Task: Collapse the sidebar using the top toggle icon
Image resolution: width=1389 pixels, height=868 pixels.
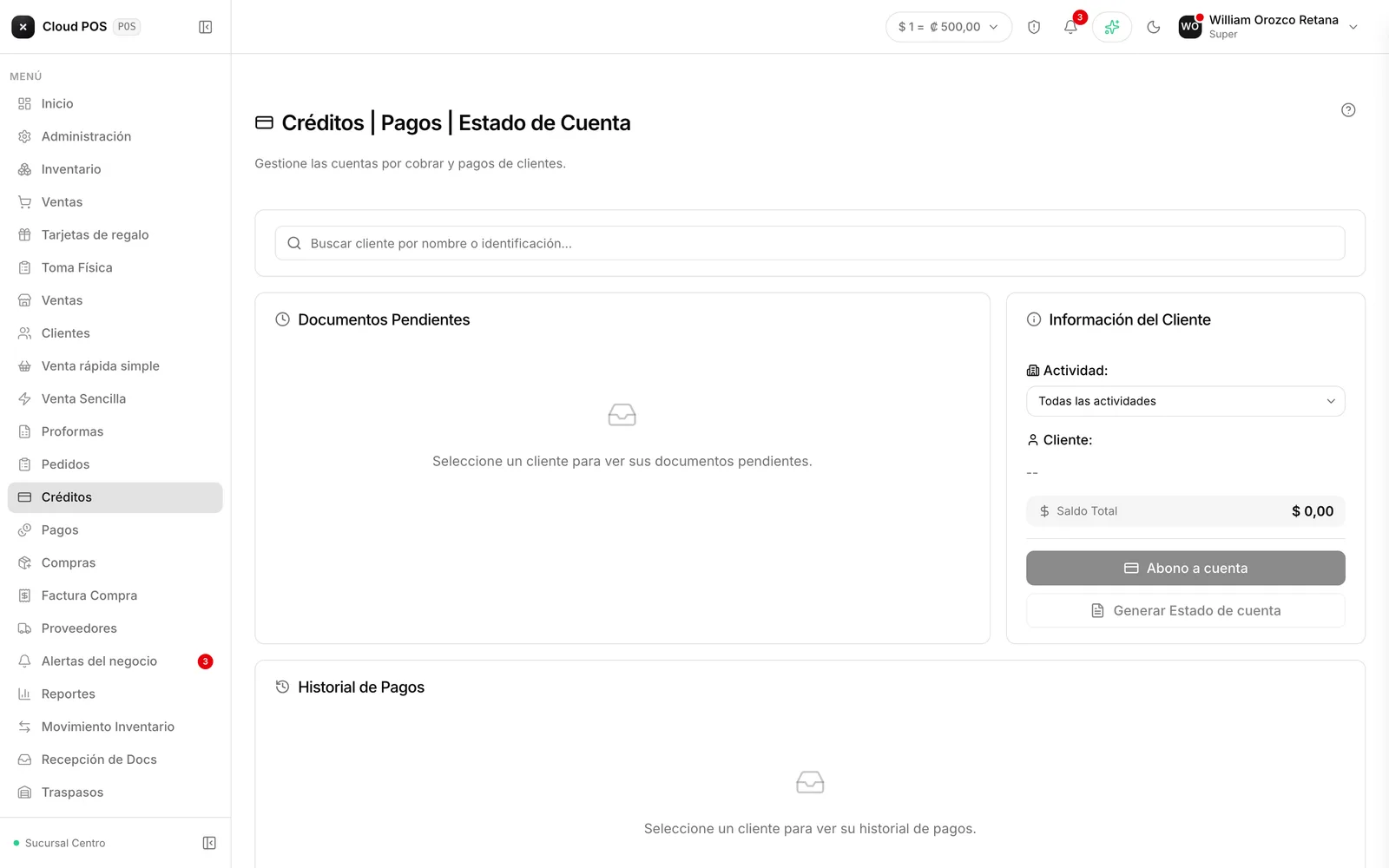Action: (x=206, y=27)
